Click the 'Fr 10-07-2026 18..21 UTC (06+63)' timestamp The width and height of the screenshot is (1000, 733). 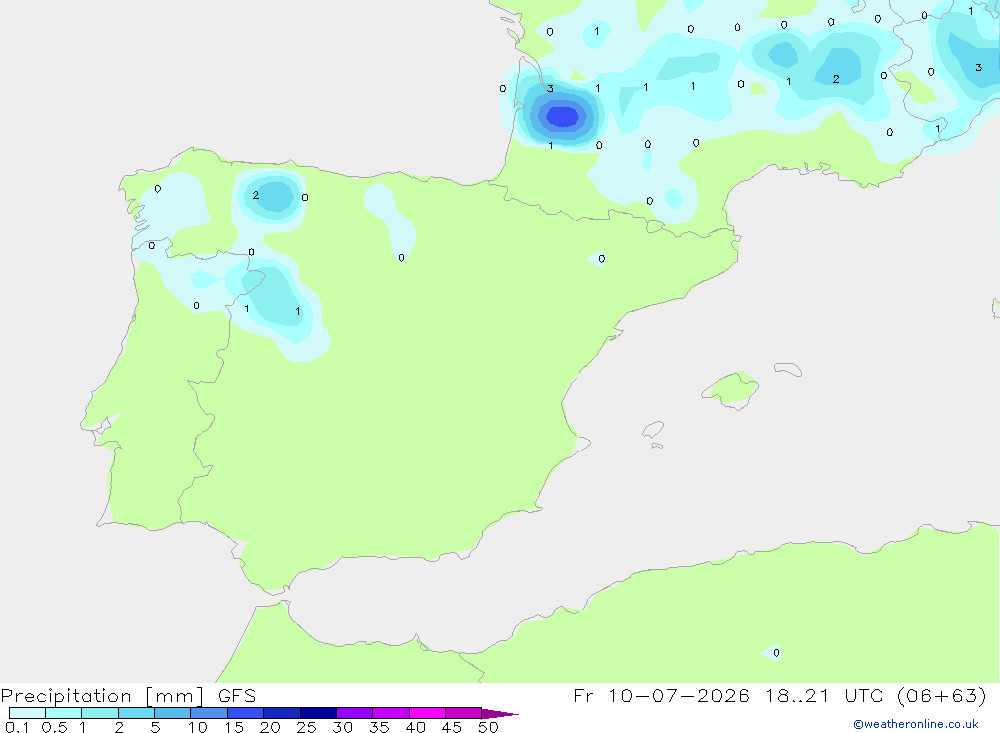point(779,695)
